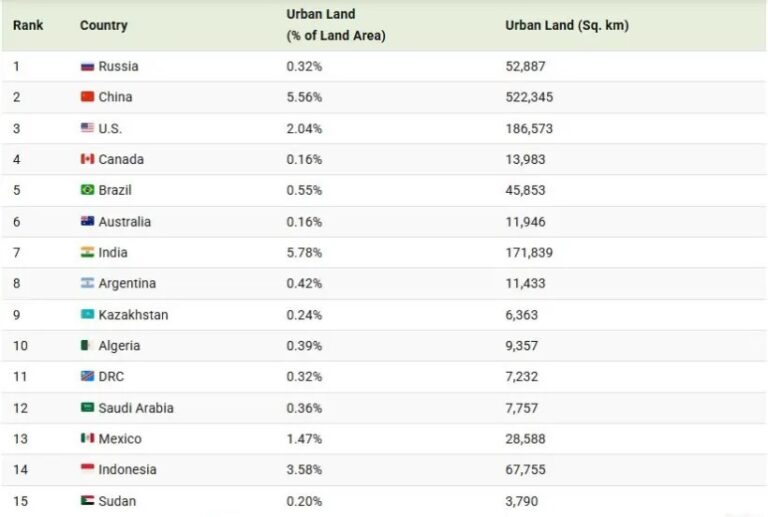The image size is (768, 517).
Task: Sort by the Country column header
Action: pyautogui.click(x=103, y=25)
